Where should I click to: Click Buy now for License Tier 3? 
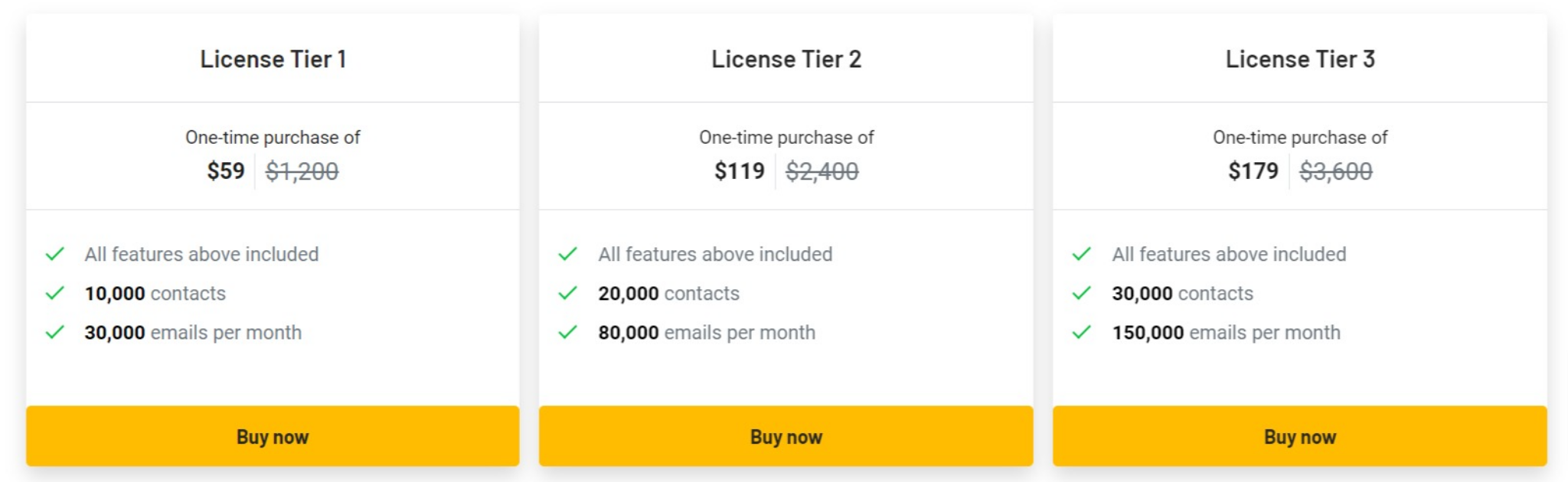point(1300,436)
